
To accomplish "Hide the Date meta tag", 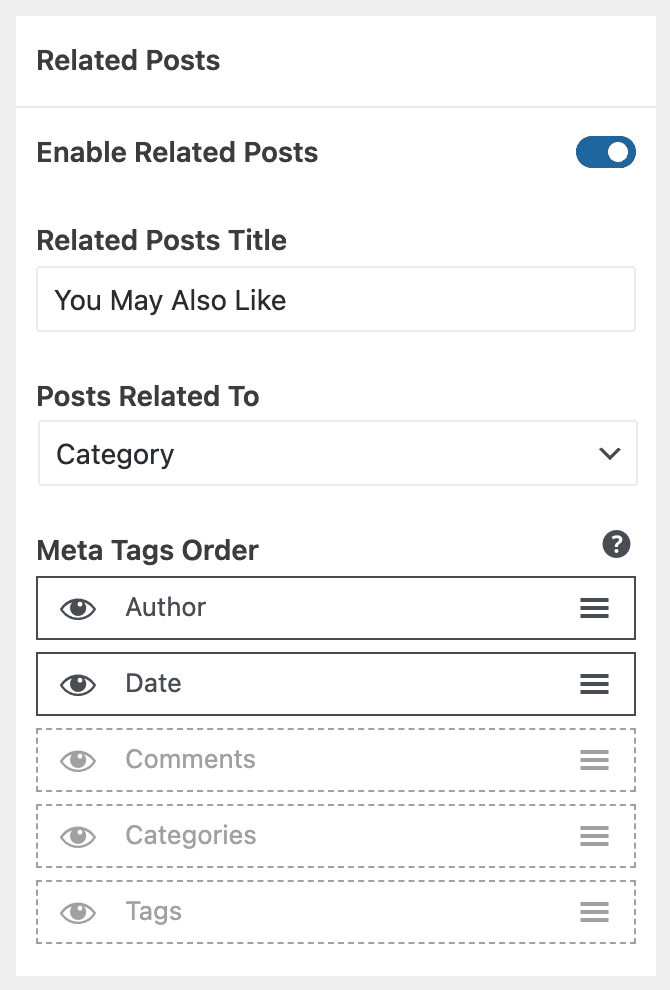I will pos(78,684).
